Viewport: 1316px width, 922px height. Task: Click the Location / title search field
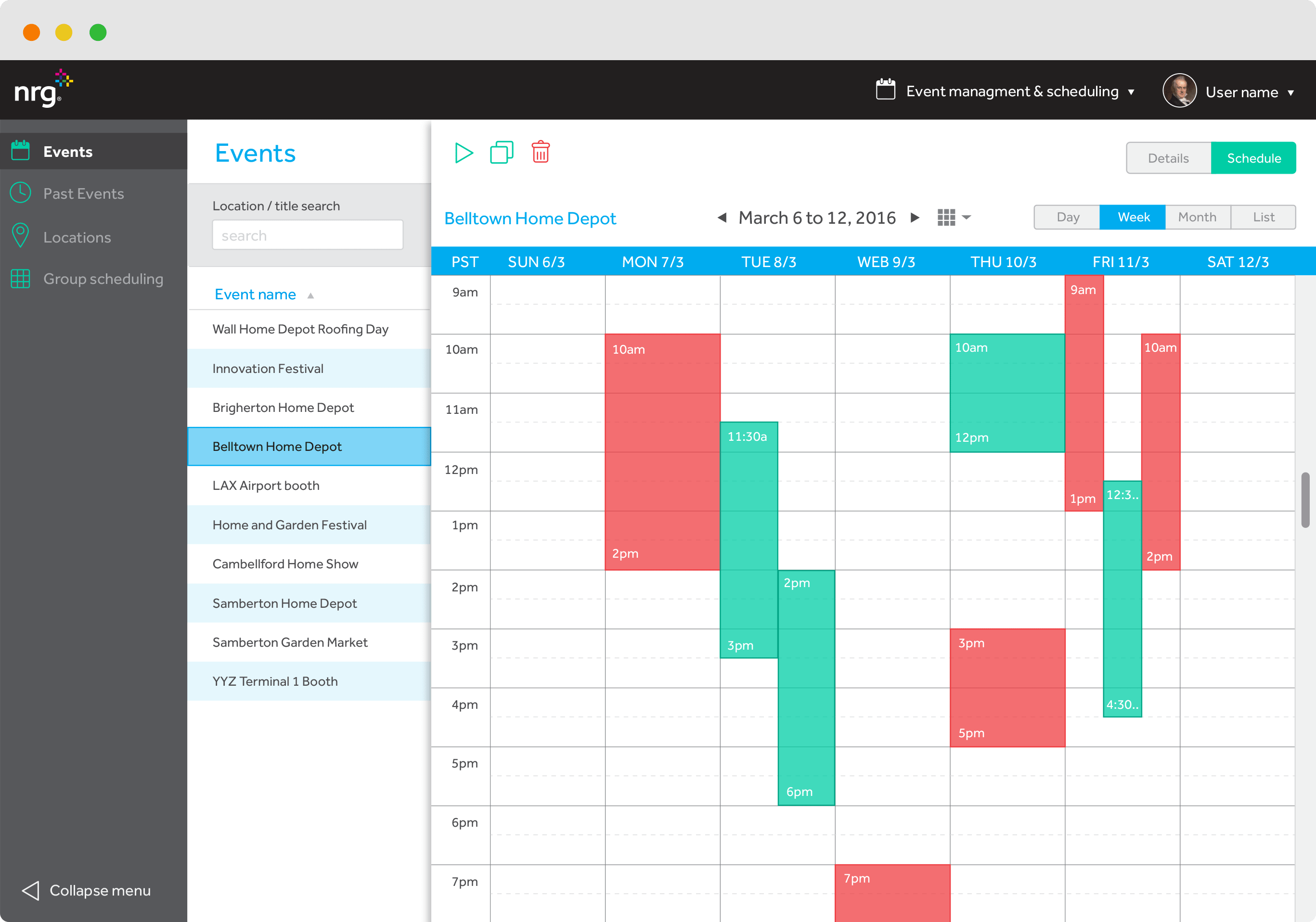(x=308, y=235)
